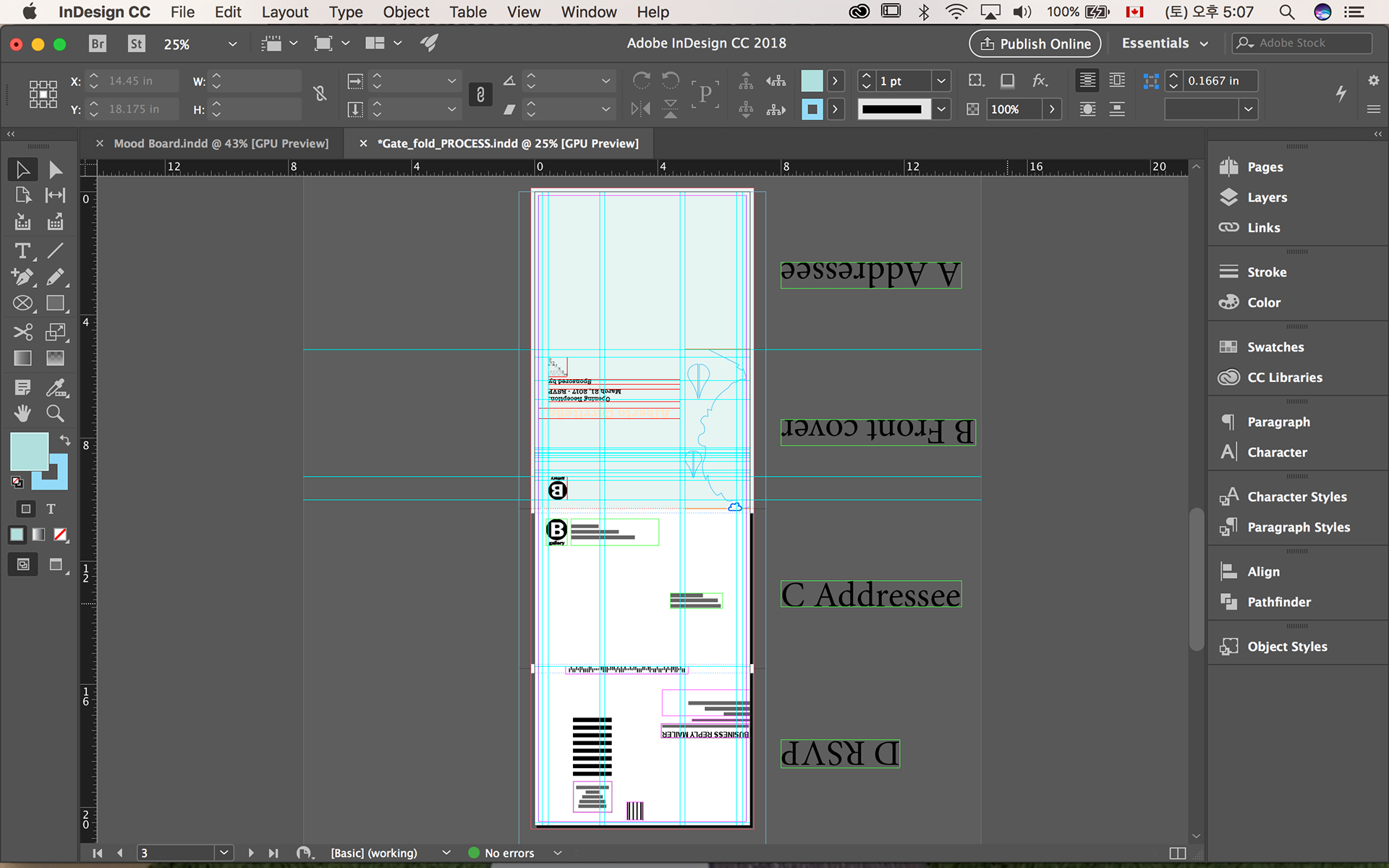Viewport: 1389px width, 868px height.
Task: Pick the Eyedropper tool
Action: 56,388
